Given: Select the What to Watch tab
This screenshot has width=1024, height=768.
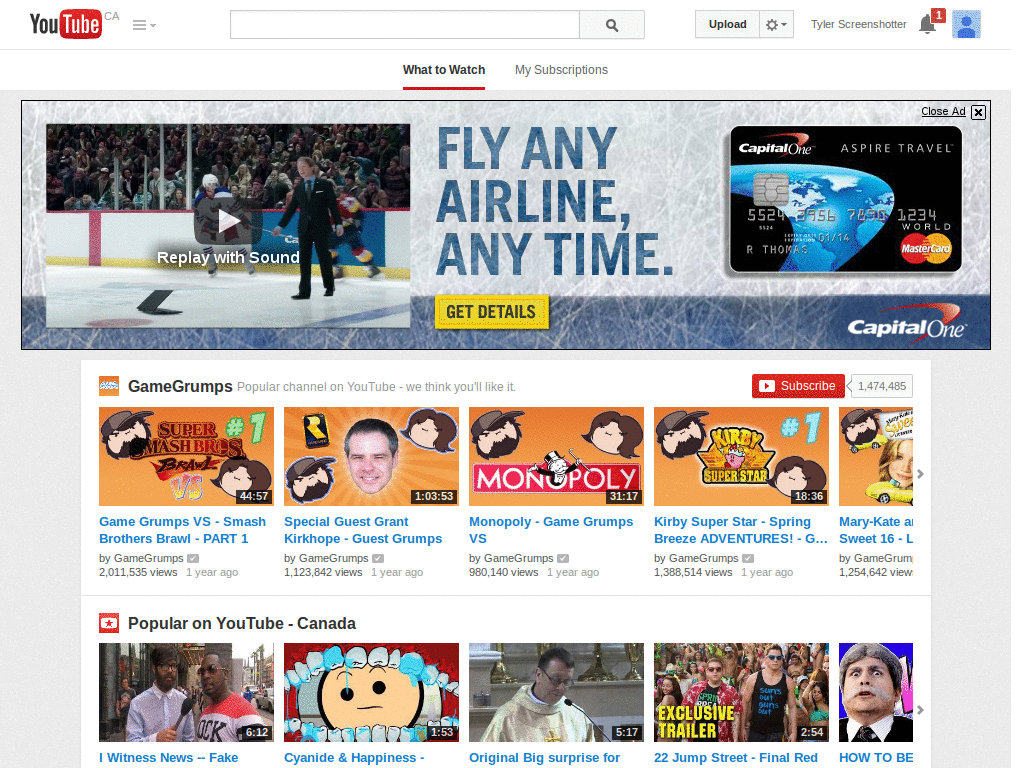Looking at the screenshot, I should pyautogui.click(x=444, y=70).
